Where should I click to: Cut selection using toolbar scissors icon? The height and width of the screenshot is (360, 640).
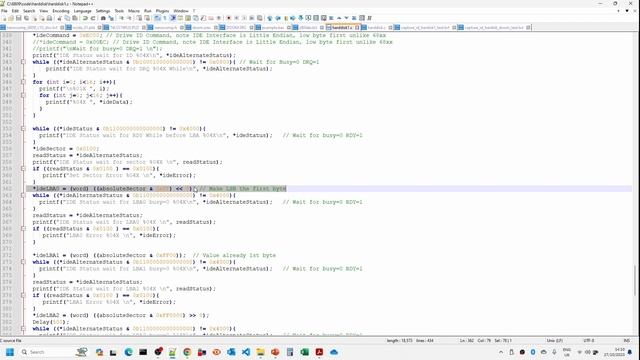tap(60, 18)
